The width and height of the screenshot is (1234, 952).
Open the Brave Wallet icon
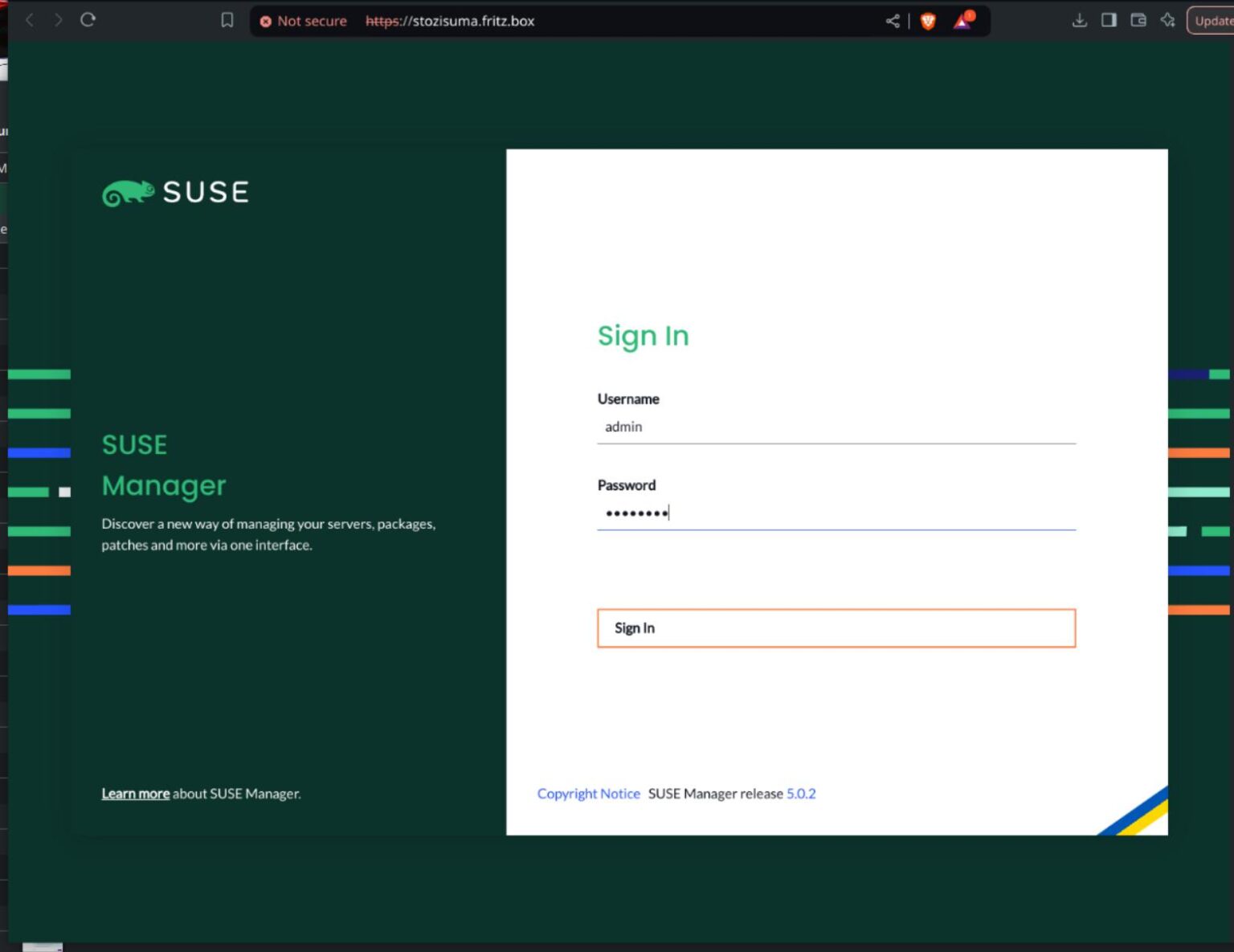(1138, 20)
